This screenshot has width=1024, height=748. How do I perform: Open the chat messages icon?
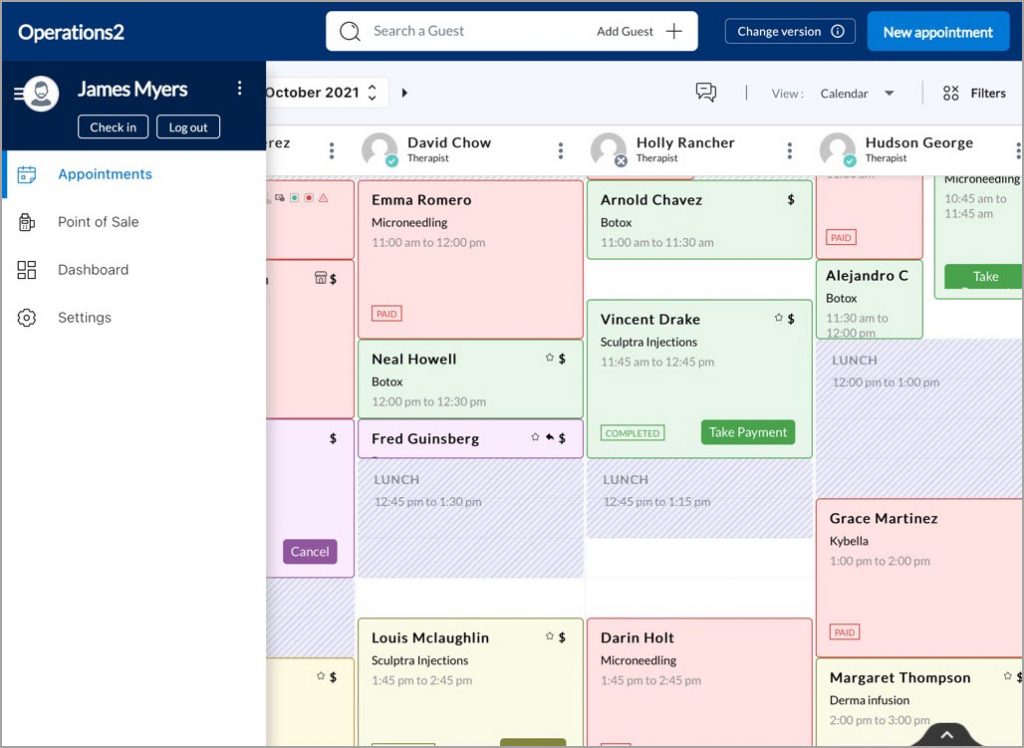(x=706, y=92)
